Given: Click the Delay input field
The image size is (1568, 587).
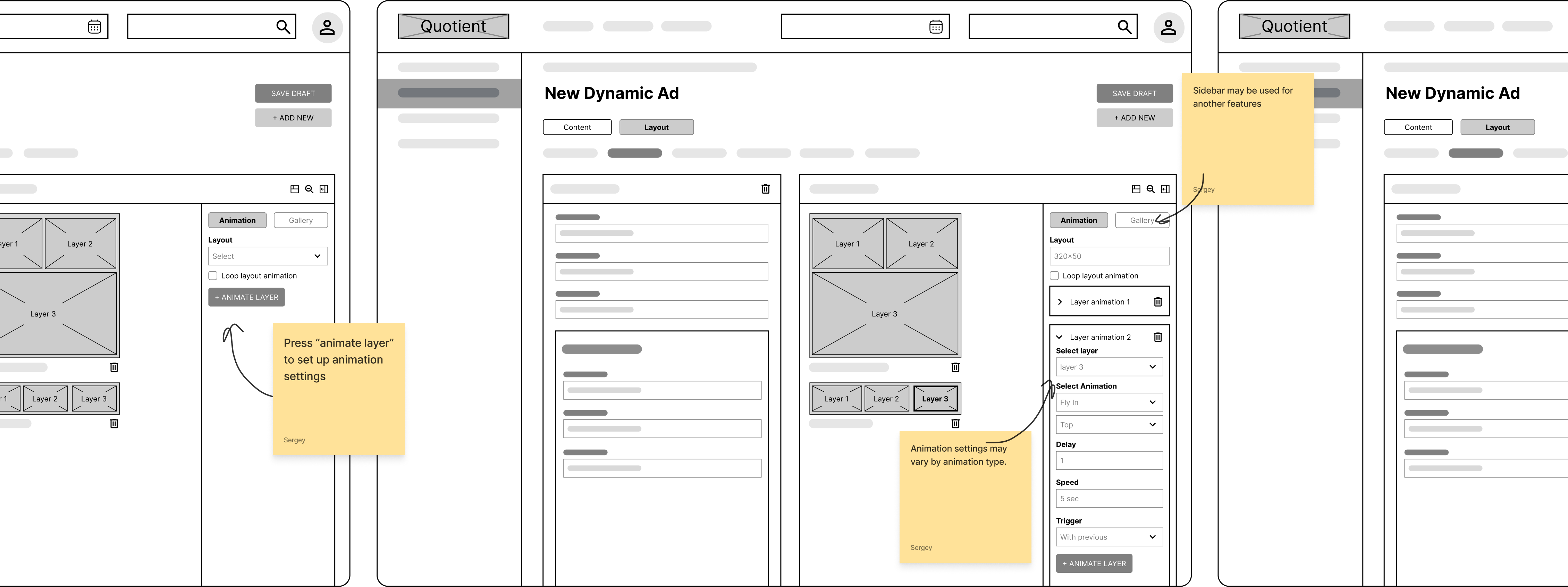Looking at the screenshot, I should pos(1109,460).
